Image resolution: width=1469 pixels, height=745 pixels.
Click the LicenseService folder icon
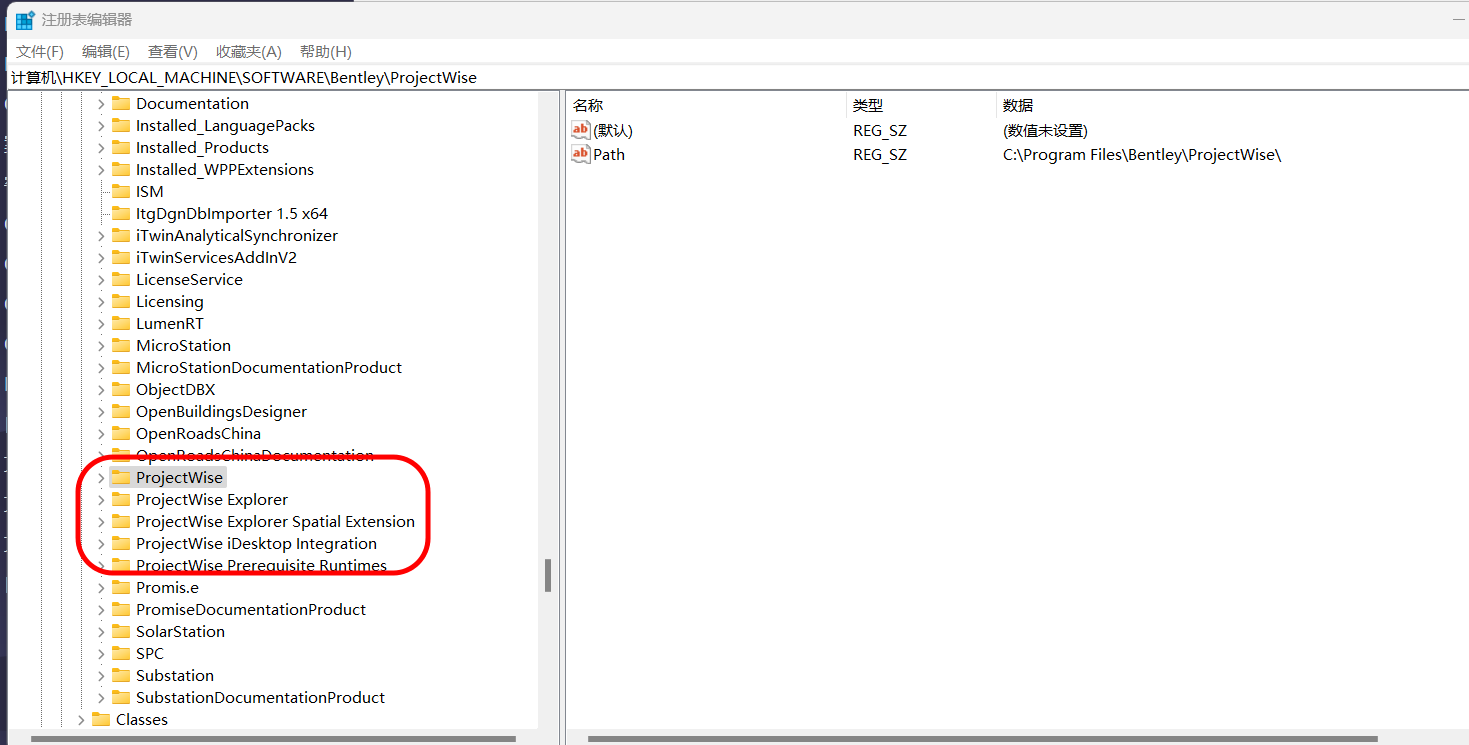tap(121, 279)
